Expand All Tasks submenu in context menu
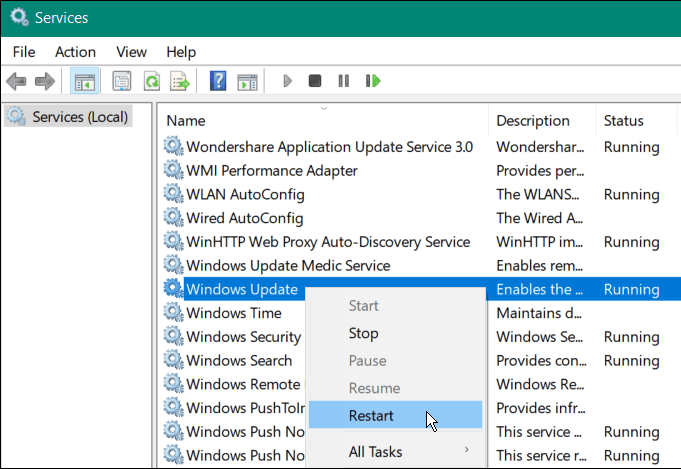Screen dimensions: 681x469 395,452
